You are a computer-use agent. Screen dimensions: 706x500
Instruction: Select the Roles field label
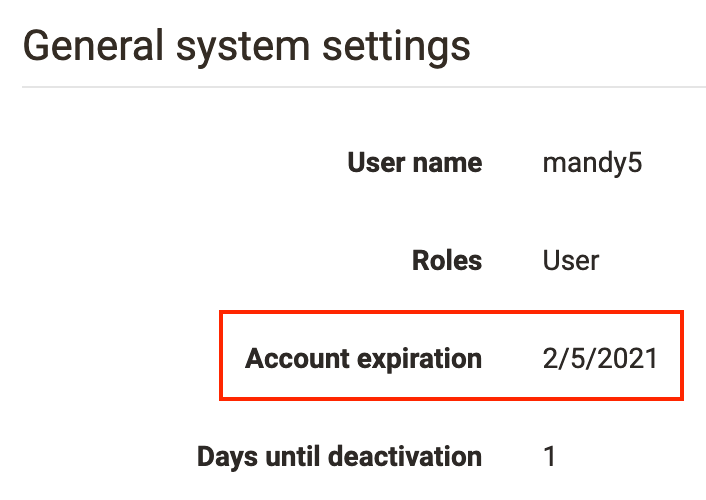tap(447, 261)
